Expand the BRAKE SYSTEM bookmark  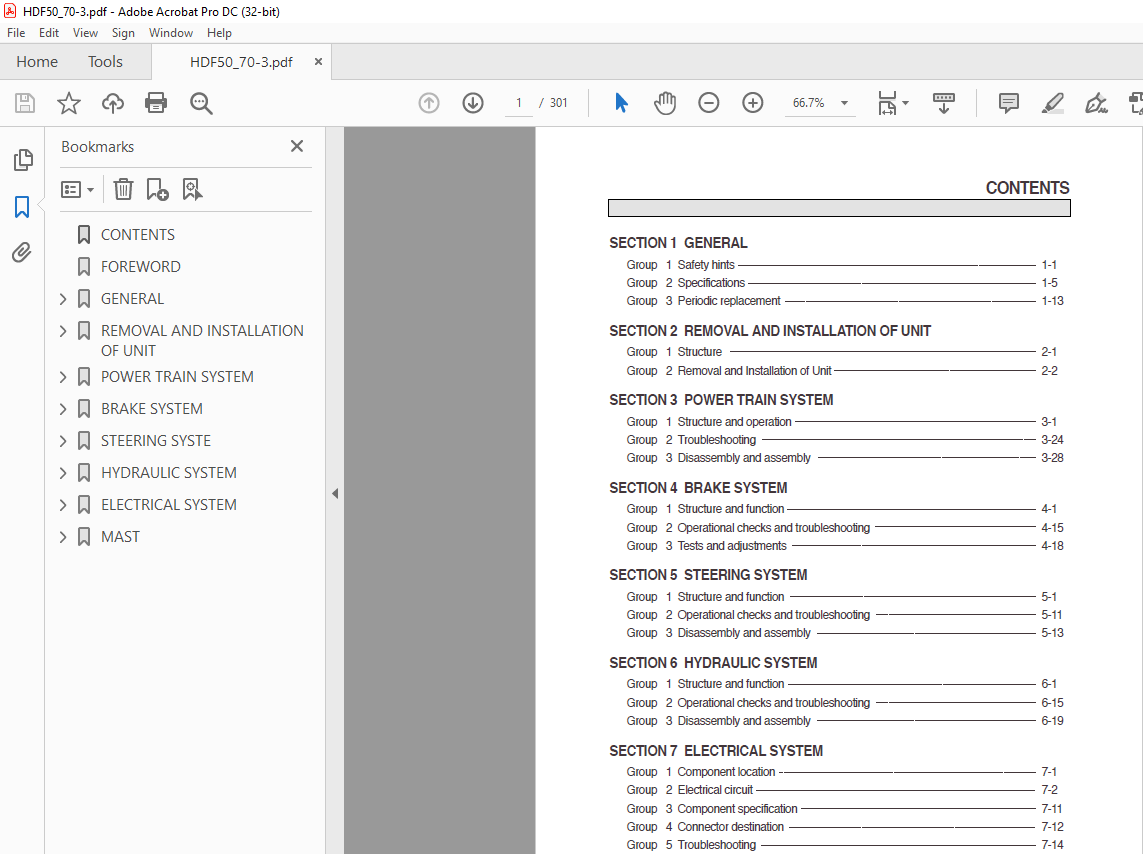[63, 409]
